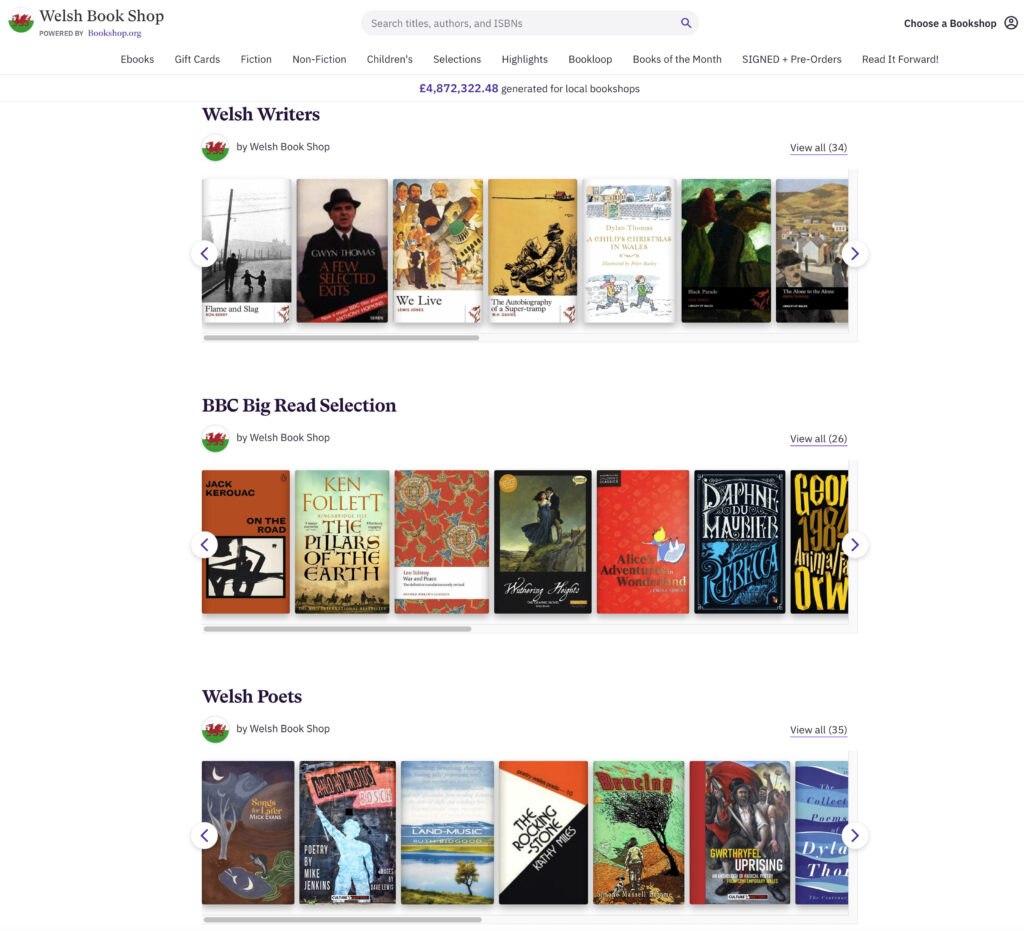Advance BBC Big Read carousel right

point(854,545)
